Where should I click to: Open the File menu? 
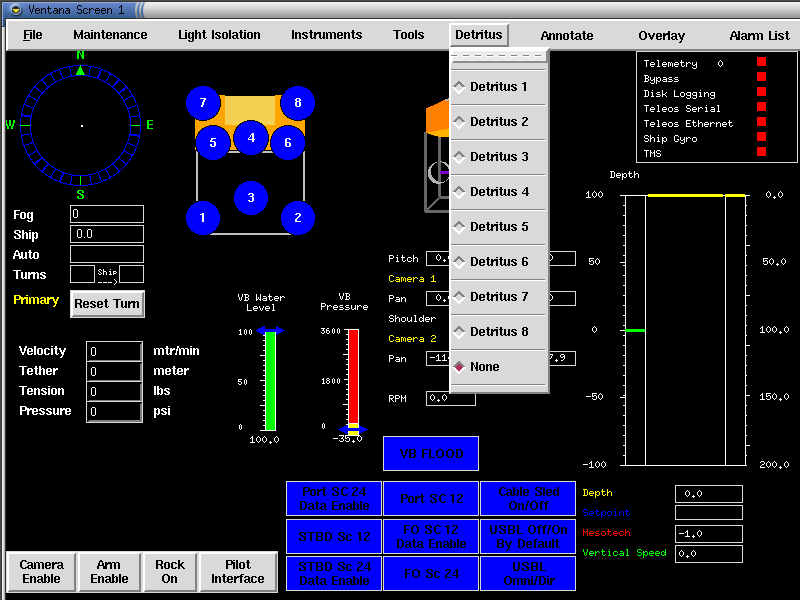click(x=33, y=35)
